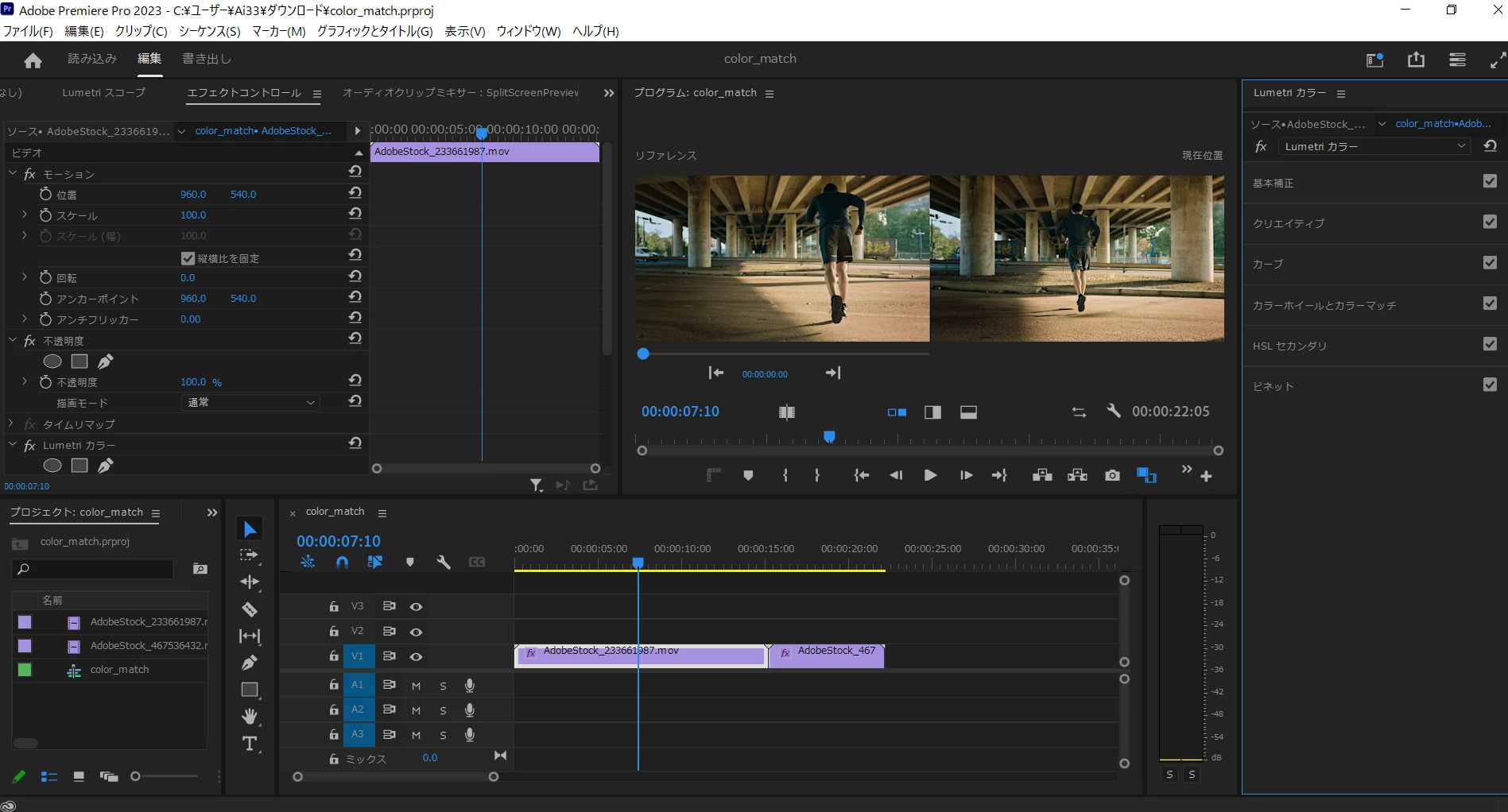Image resolution: width=1508 pixels, height=812 pixels.
Task: Uncheck the ビネット section checkbox
Action: pos(1490,385)
